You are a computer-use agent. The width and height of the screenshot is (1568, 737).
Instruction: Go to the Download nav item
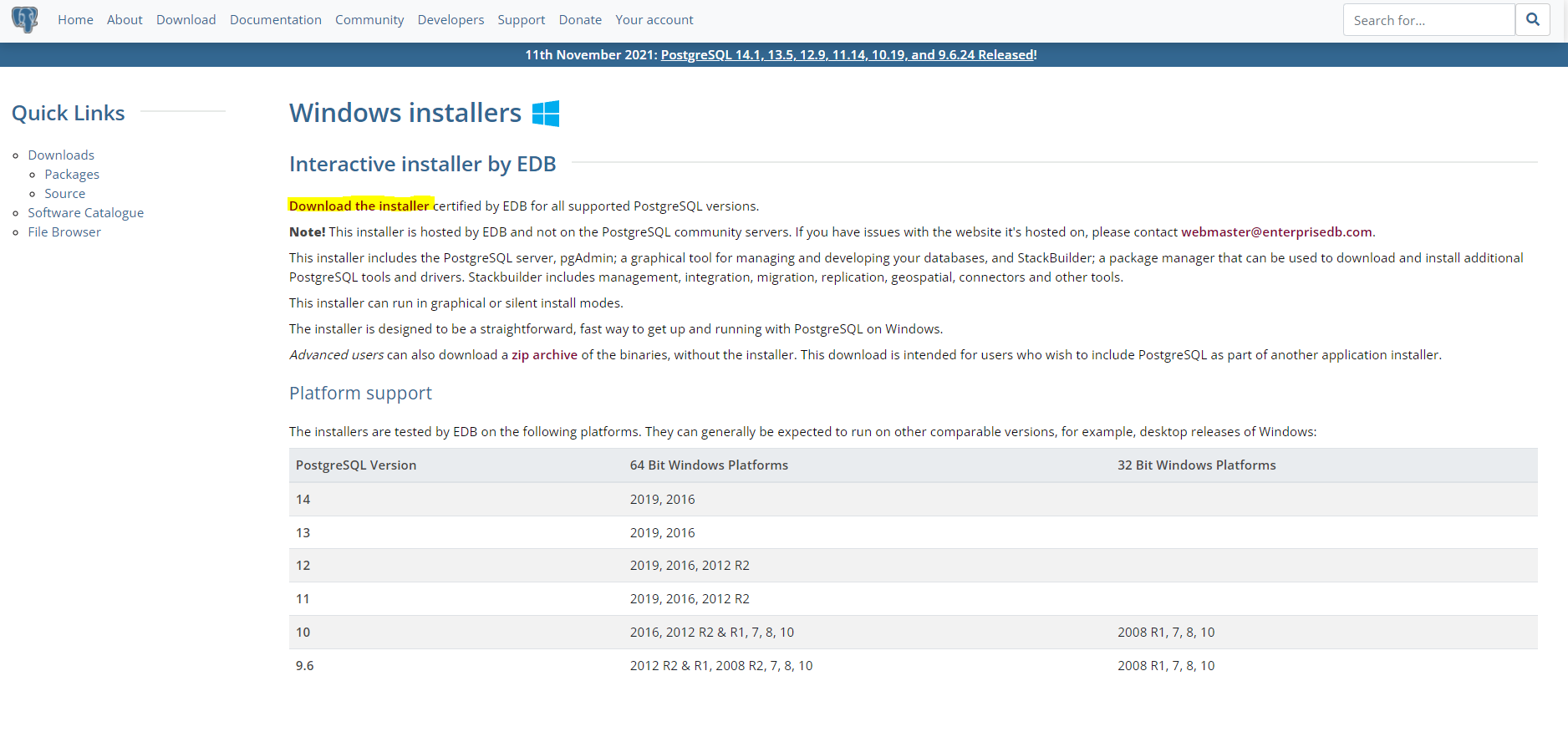pyautogui.click(x=186, y=19)
